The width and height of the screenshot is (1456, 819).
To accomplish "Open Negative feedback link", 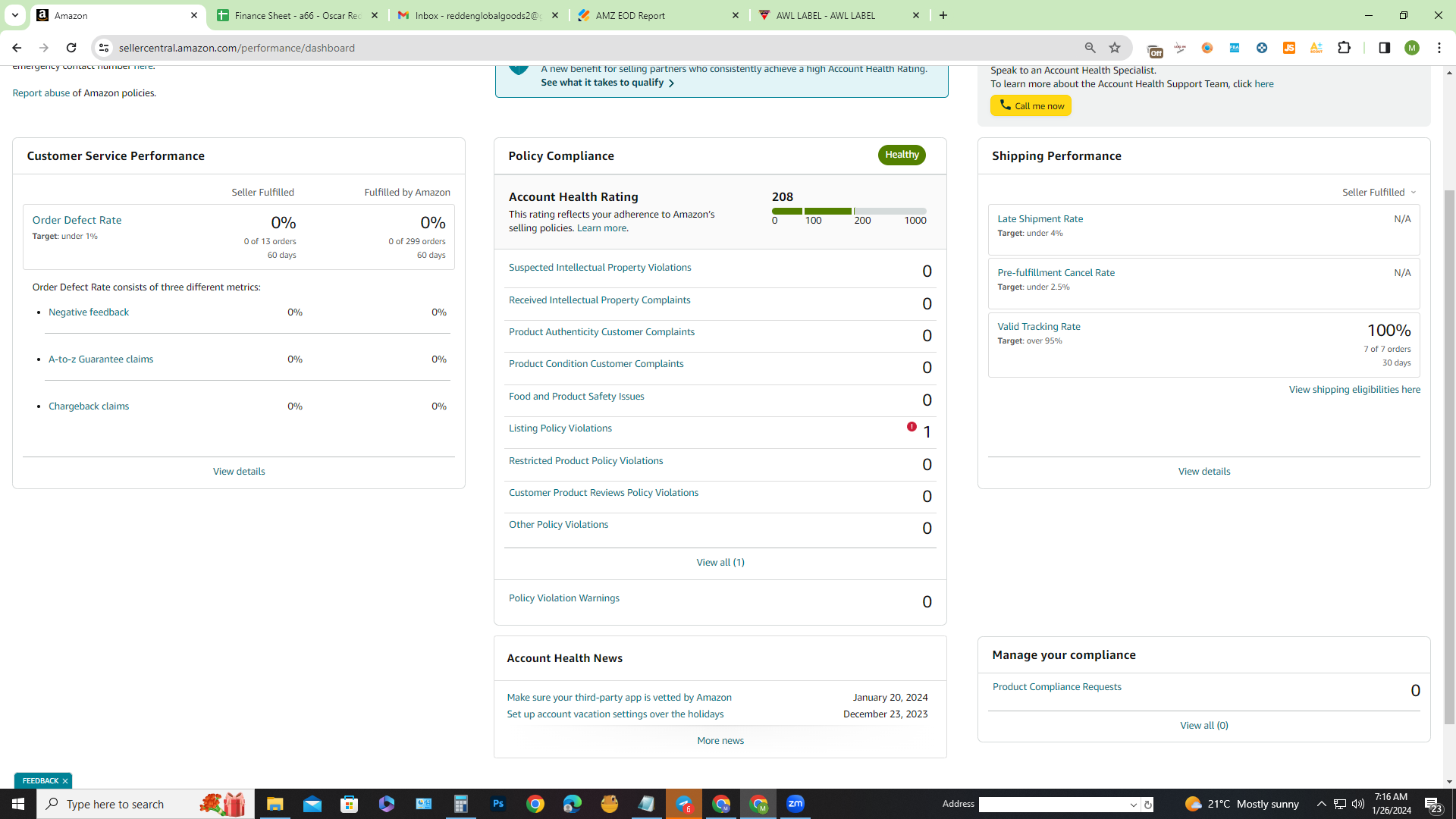I will (89, 312).
